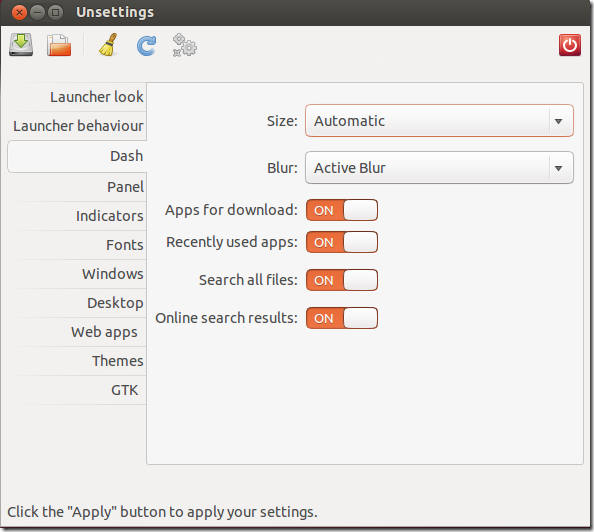Open the GTK tab
Viewport: 594px width, 532px height.
77,390
